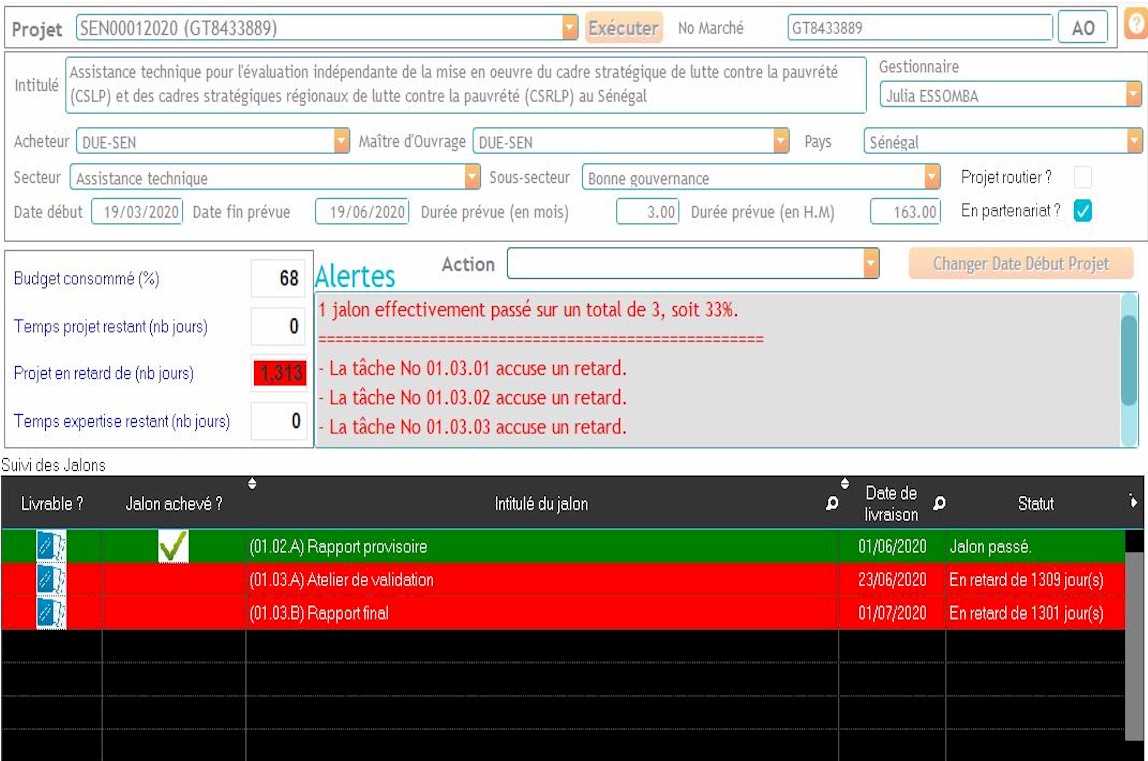
Task: Click the AO button
Action: (1083, 28)
